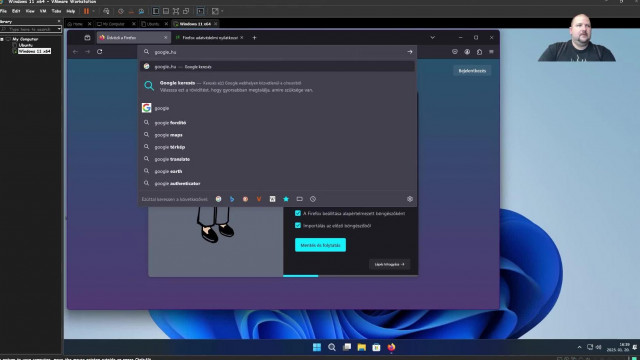Image resolution: width=640 pixels, height=360 pixels.
Task: Click the stretch guest display icon
Action: 215,11
